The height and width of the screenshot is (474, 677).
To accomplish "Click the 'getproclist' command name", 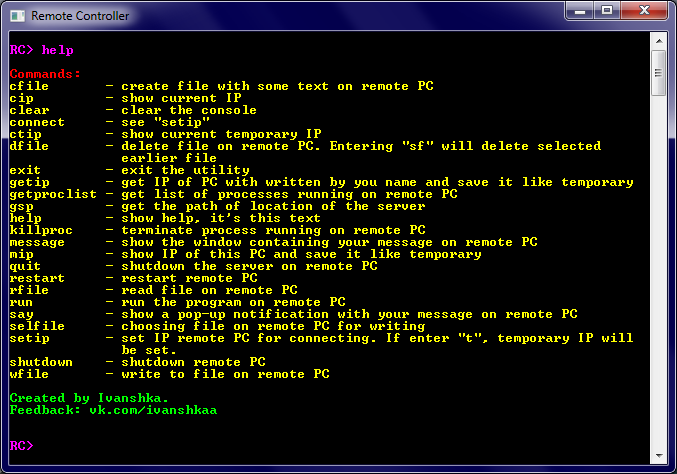I will (53, 194).
